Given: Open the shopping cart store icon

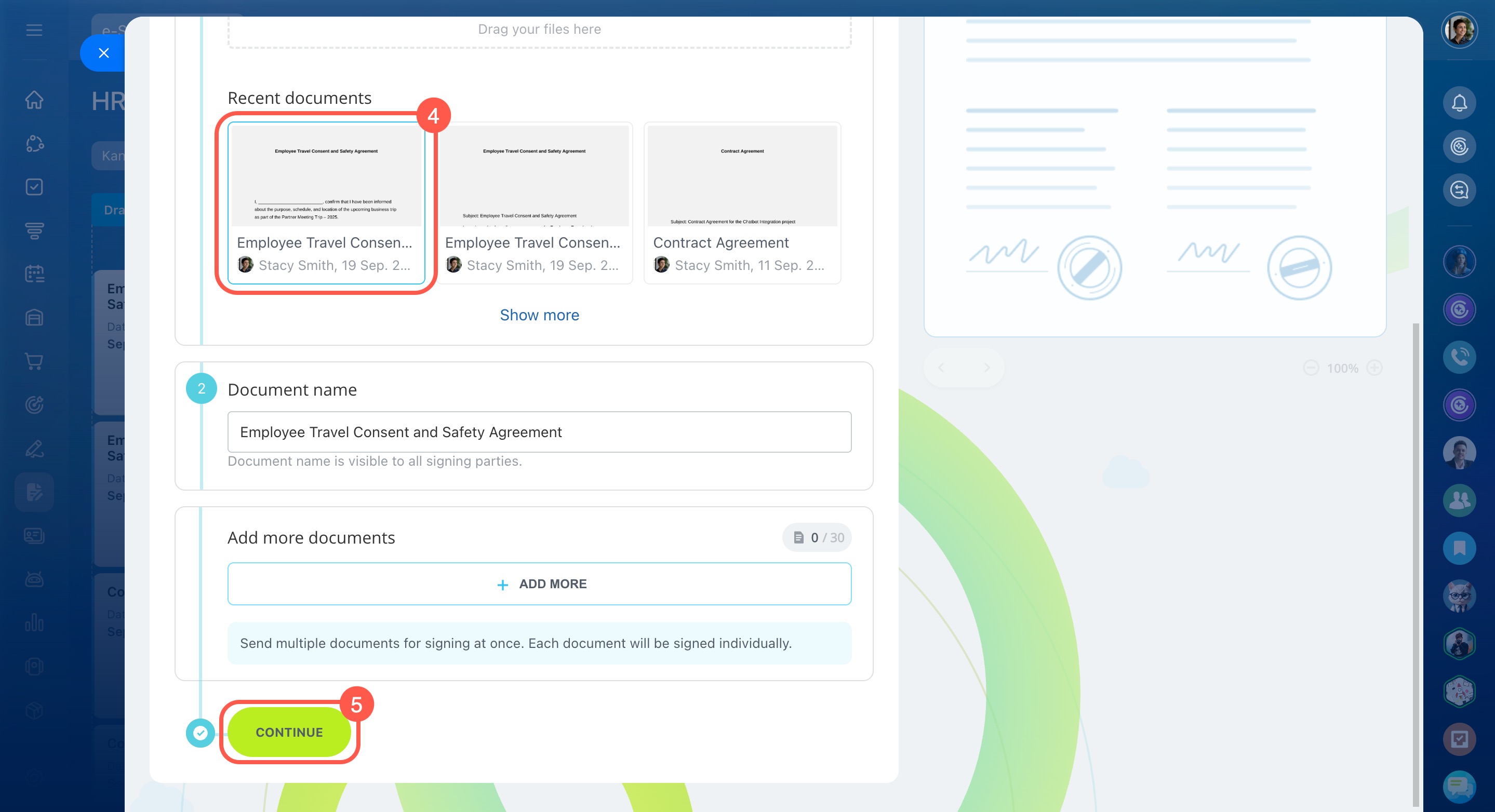Looking at the screenshot, I should coord(34,361).
